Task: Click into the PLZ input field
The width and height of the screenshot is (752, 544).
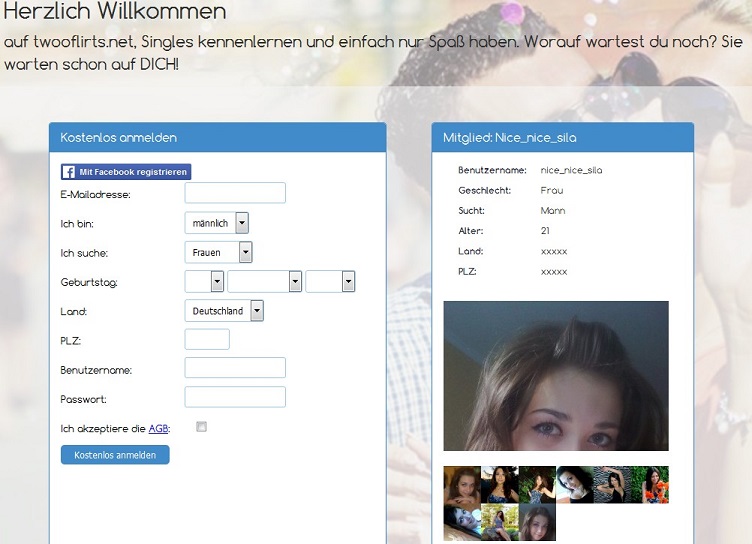Action: tap(207, 340)
